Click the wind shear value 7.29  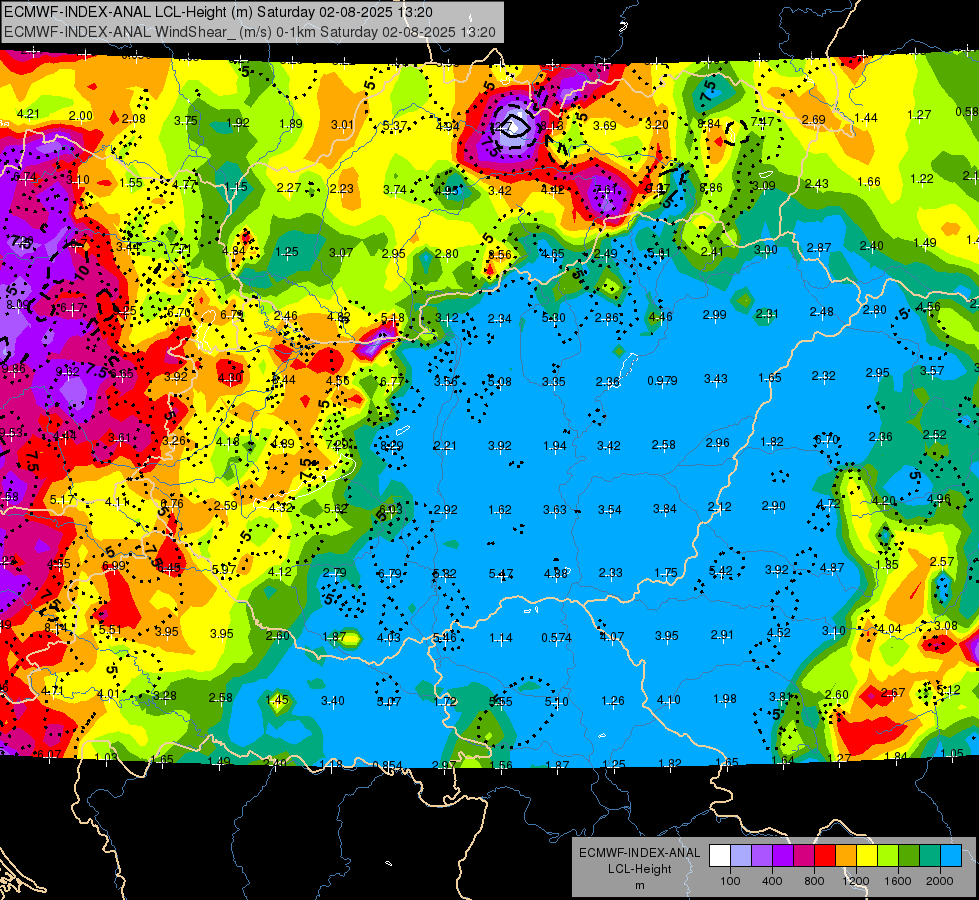click(337, 445)
